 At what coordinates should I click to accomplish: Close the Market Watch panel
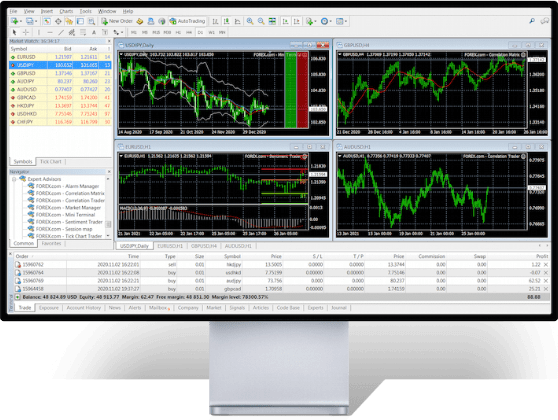[109, 41]
